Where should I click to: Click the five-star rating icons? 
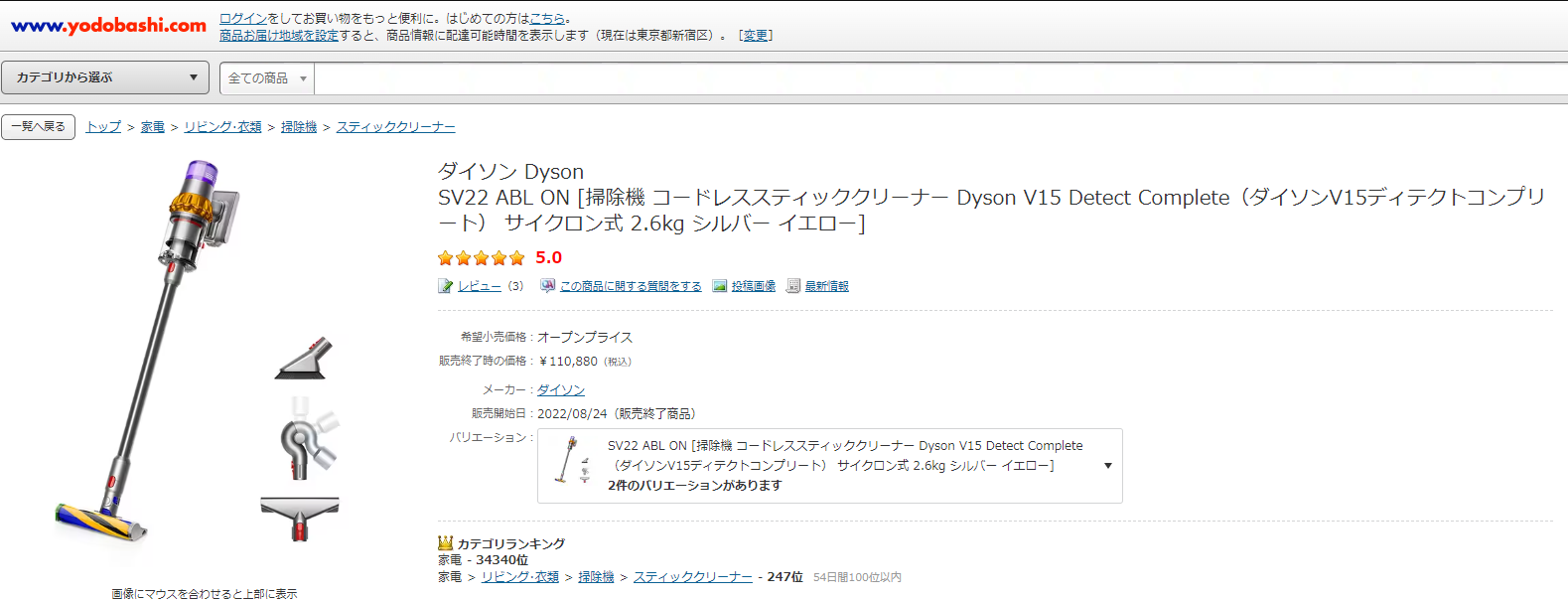click(482, 258)
